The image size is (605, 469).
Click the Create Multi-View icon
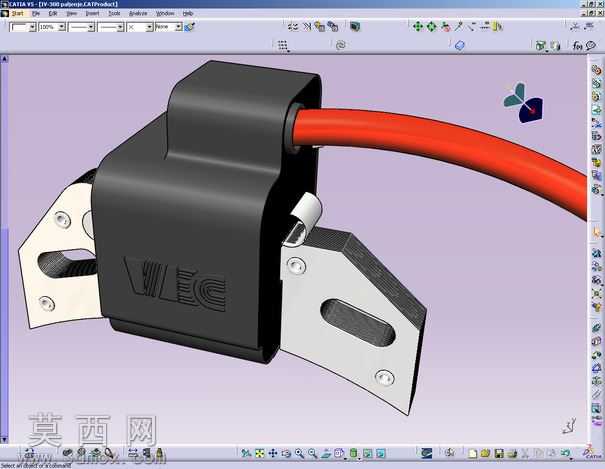(339, 454)
